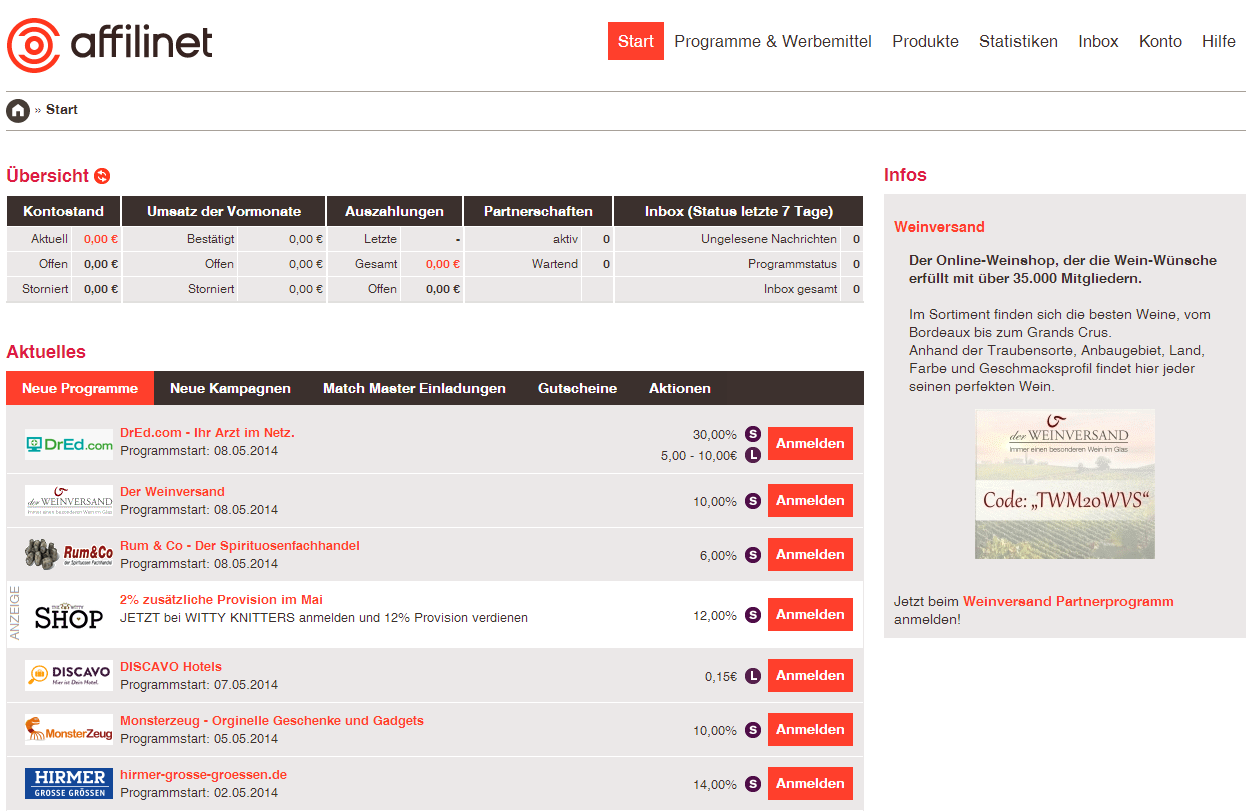Screen dimensions: 1251x811
Task: Open hirmer-grosse-groessen.de link
Action: tap(203, 775)
